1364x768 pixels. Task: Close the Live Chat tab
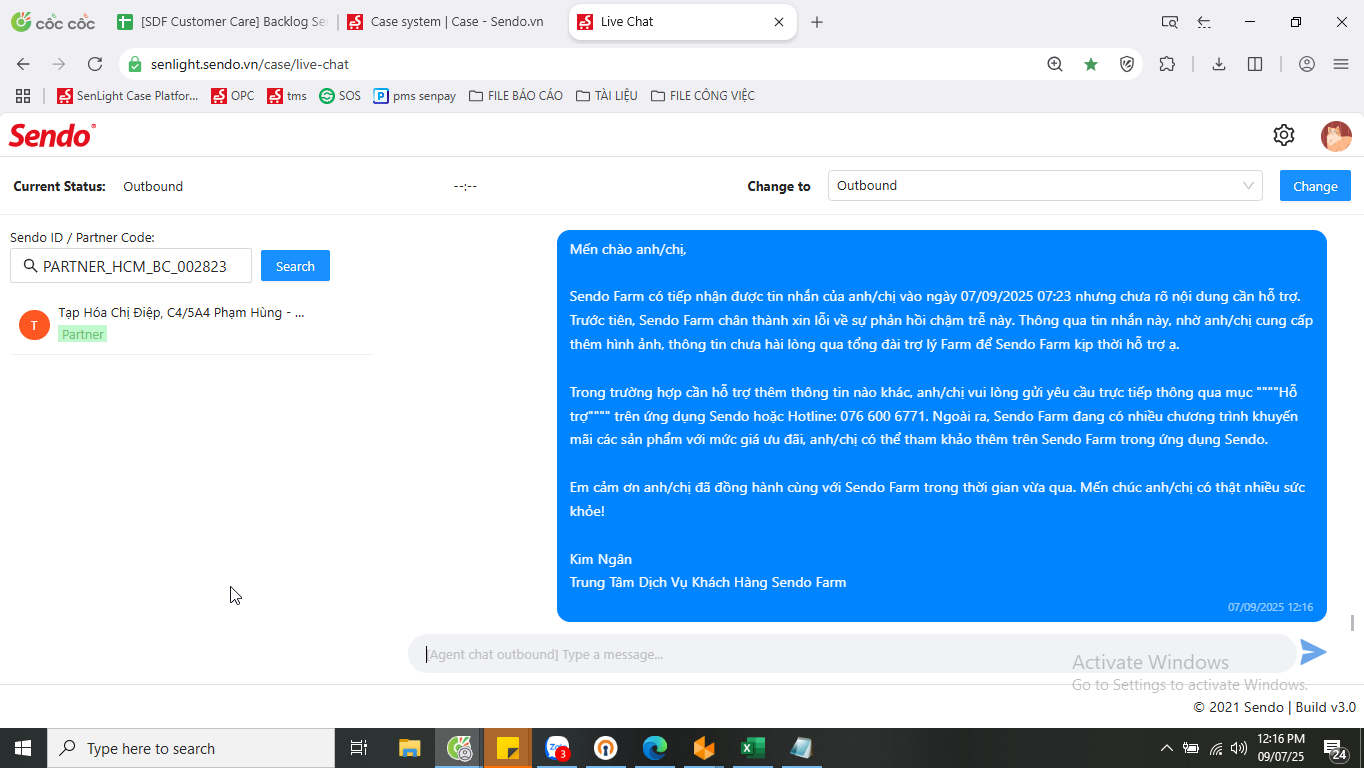coord(779,22)
